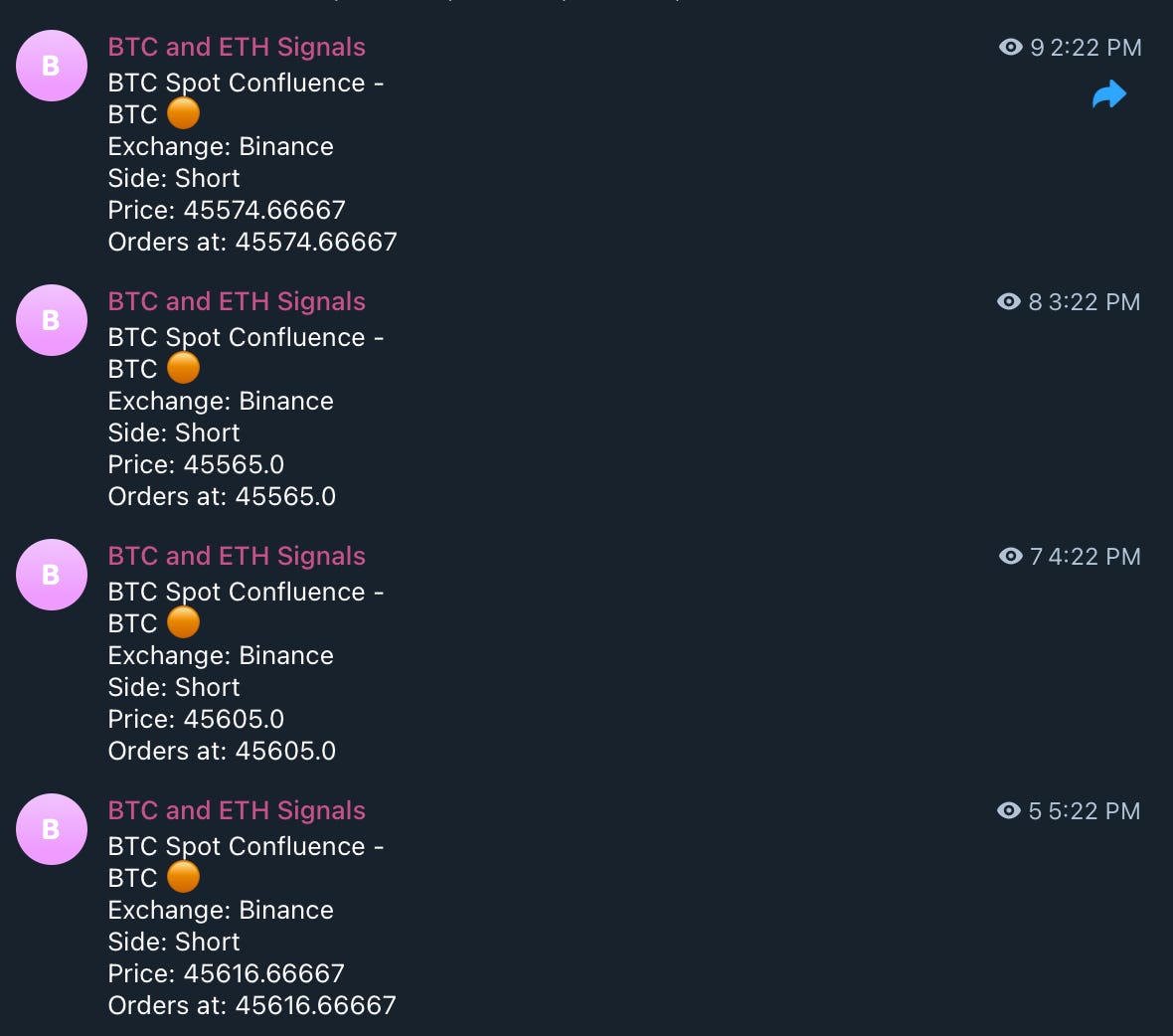This screenshot has width=1173, height=1036.
Task: Open sender name on the 3:22 PM message
Action: click(x=237, y=301)
